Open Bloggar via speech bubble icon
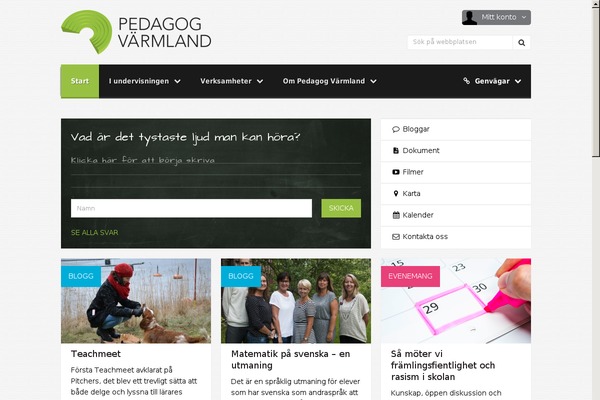 click(x=396, y=129)
